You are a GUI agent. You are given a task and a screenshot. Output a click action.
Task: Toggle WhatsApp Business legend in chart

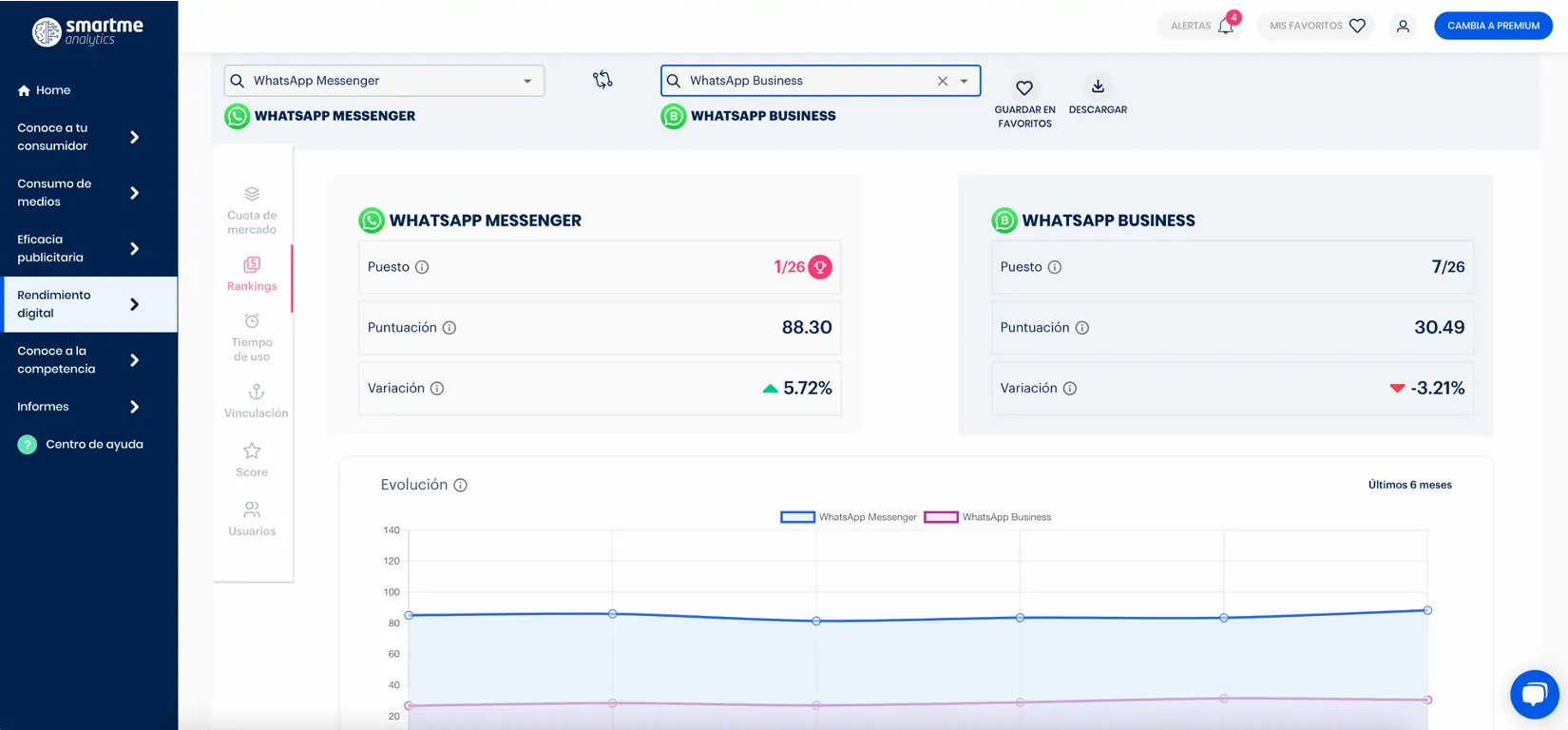987,517
